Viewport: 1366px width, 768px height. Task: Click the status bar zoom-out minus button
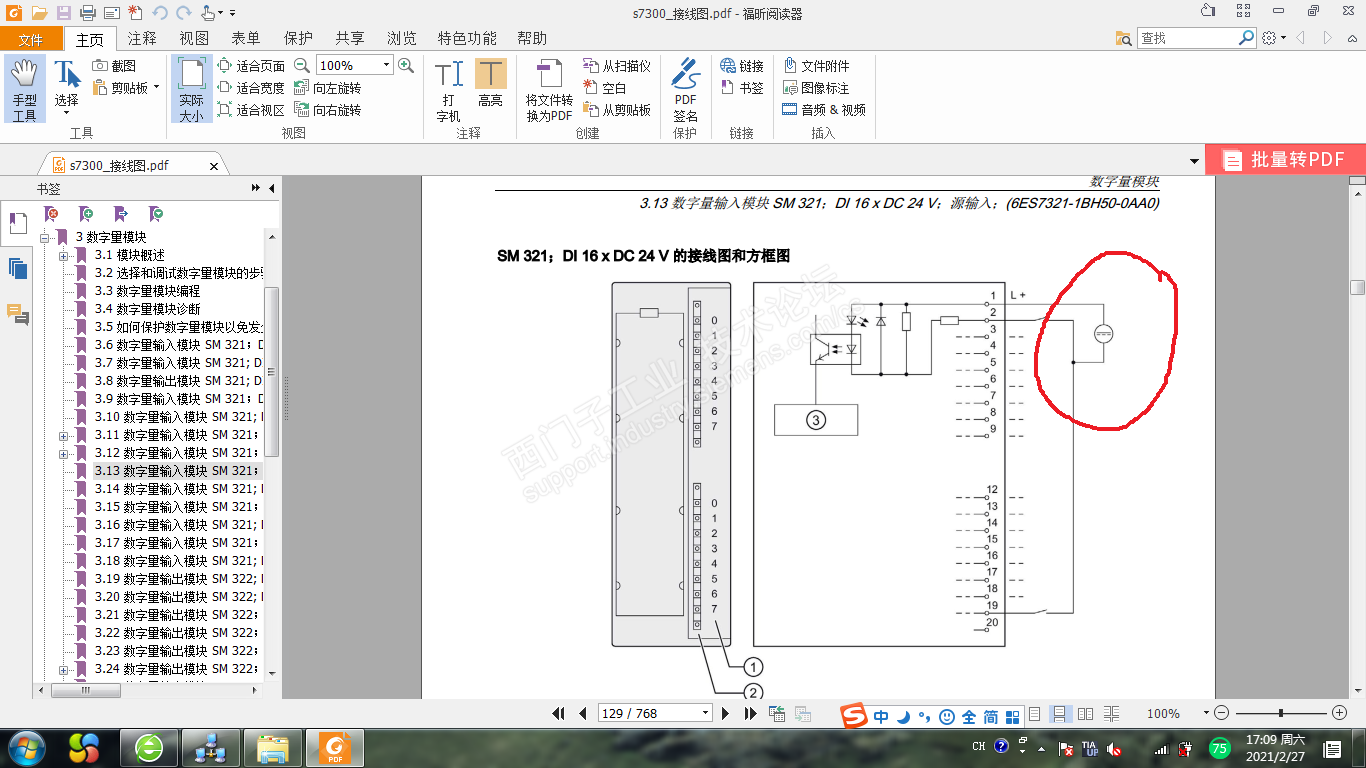click(1220, 713)
